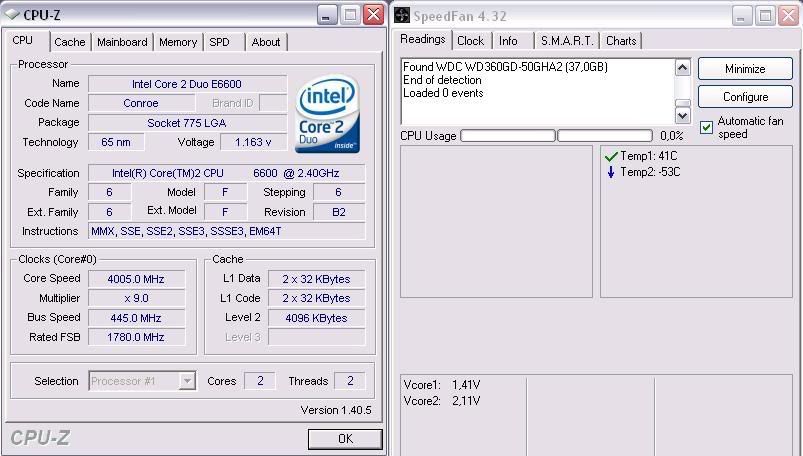Image resolution: width=803 pixels, height=456 pixels.
Task: Click the second CPU Usage progress bar
Action: tap(605, 136)
